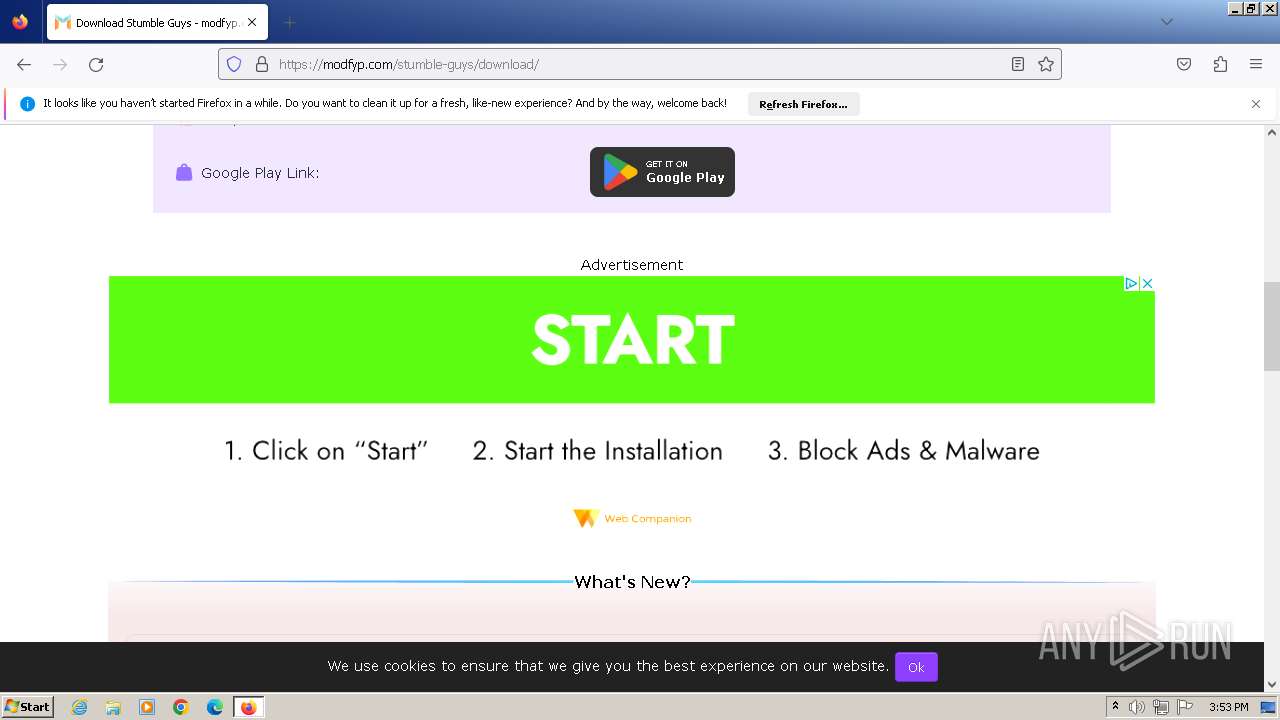Open the Windows Start menu
The width and height of the screenshot is (1280, 720).
(x=27, y=706)
